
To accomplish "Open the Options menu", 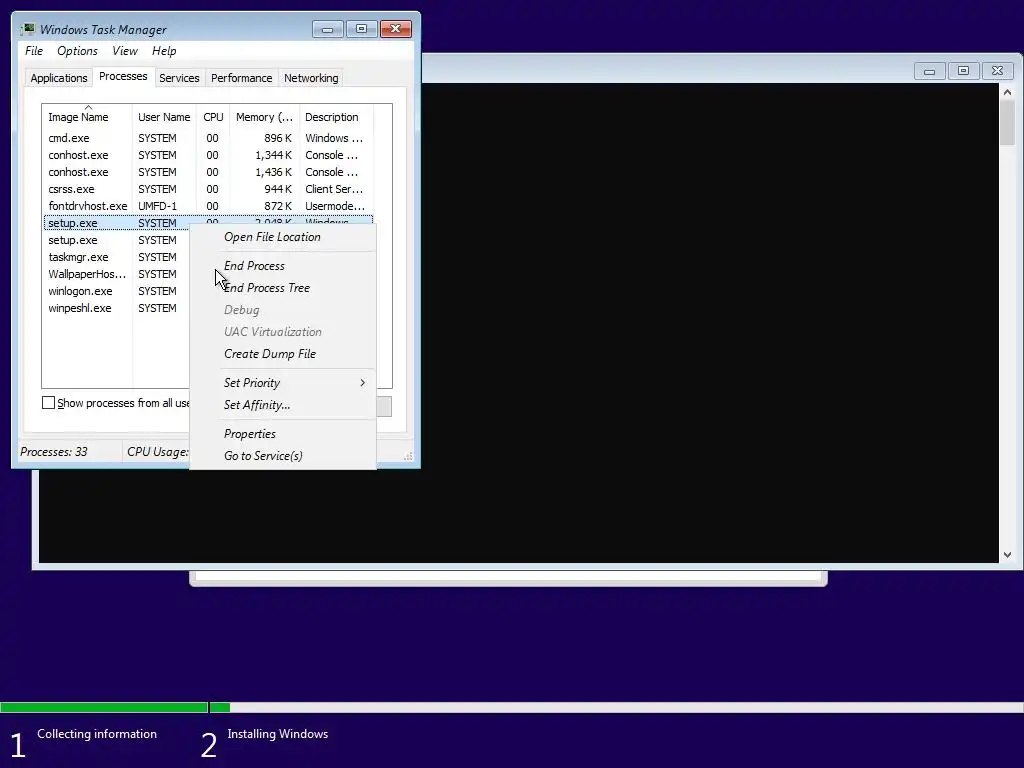I will coord(77,51).
